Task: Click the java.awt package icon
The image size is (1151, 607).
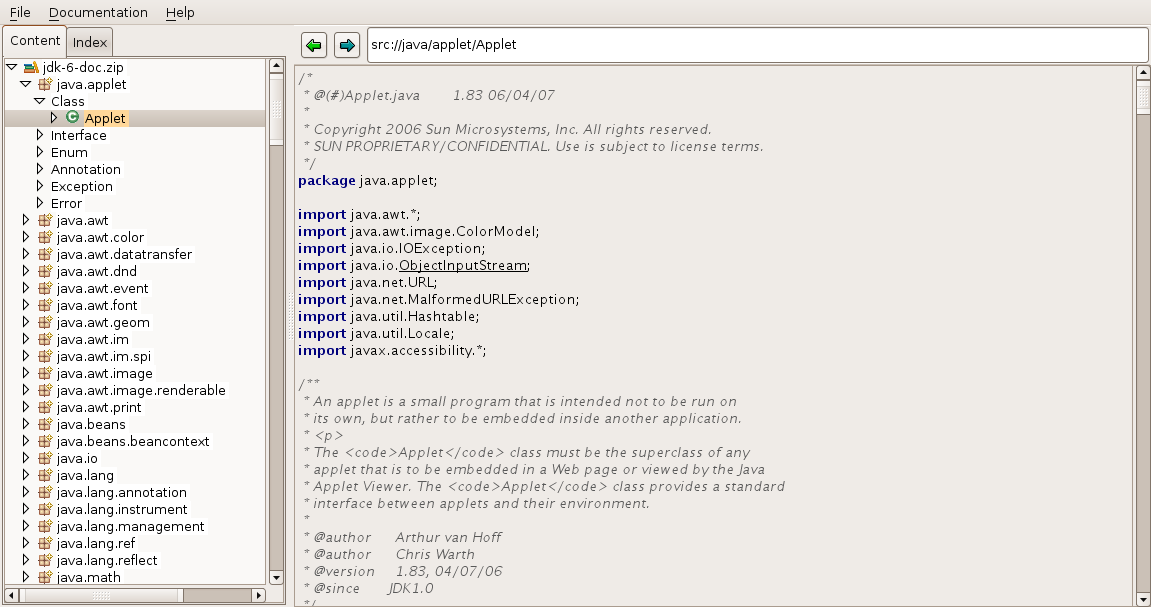Action: (45, 220)
